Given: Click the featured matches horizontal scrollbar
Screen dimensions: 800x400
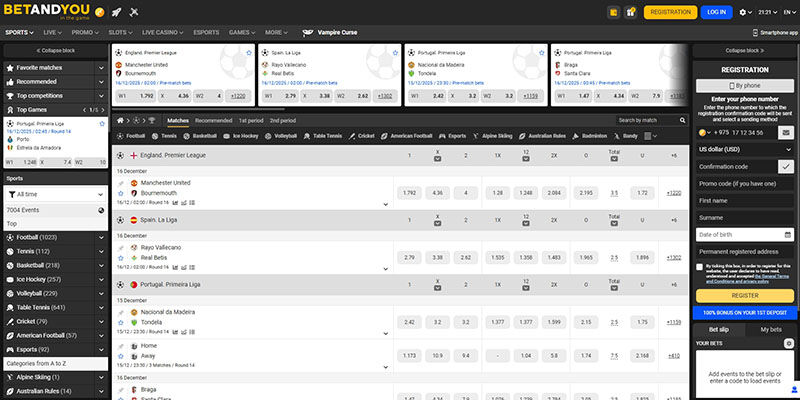Looking at the screenshot, I should click(198, 109).
